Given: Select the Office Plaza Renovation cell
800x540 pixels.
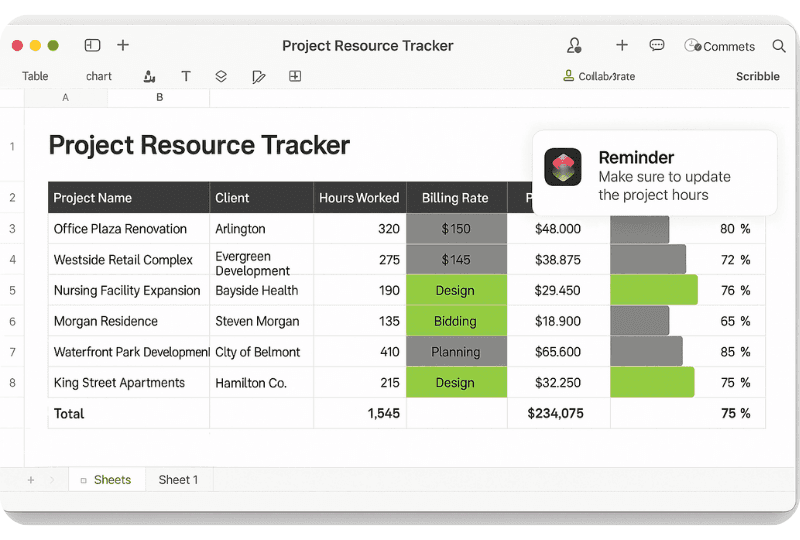Looking at the screenshot, I should (x=129, y=229).
